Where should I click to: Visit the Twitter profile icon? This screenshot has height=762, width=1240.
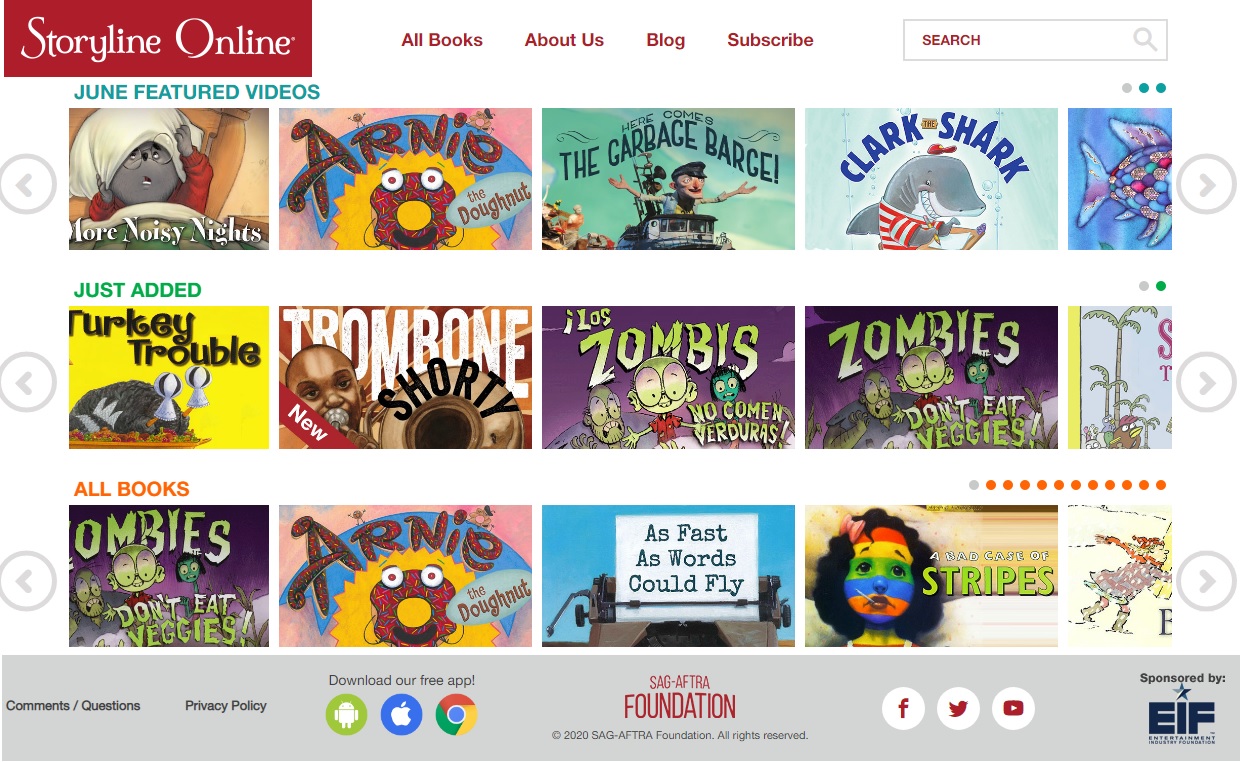pos(958,709)
